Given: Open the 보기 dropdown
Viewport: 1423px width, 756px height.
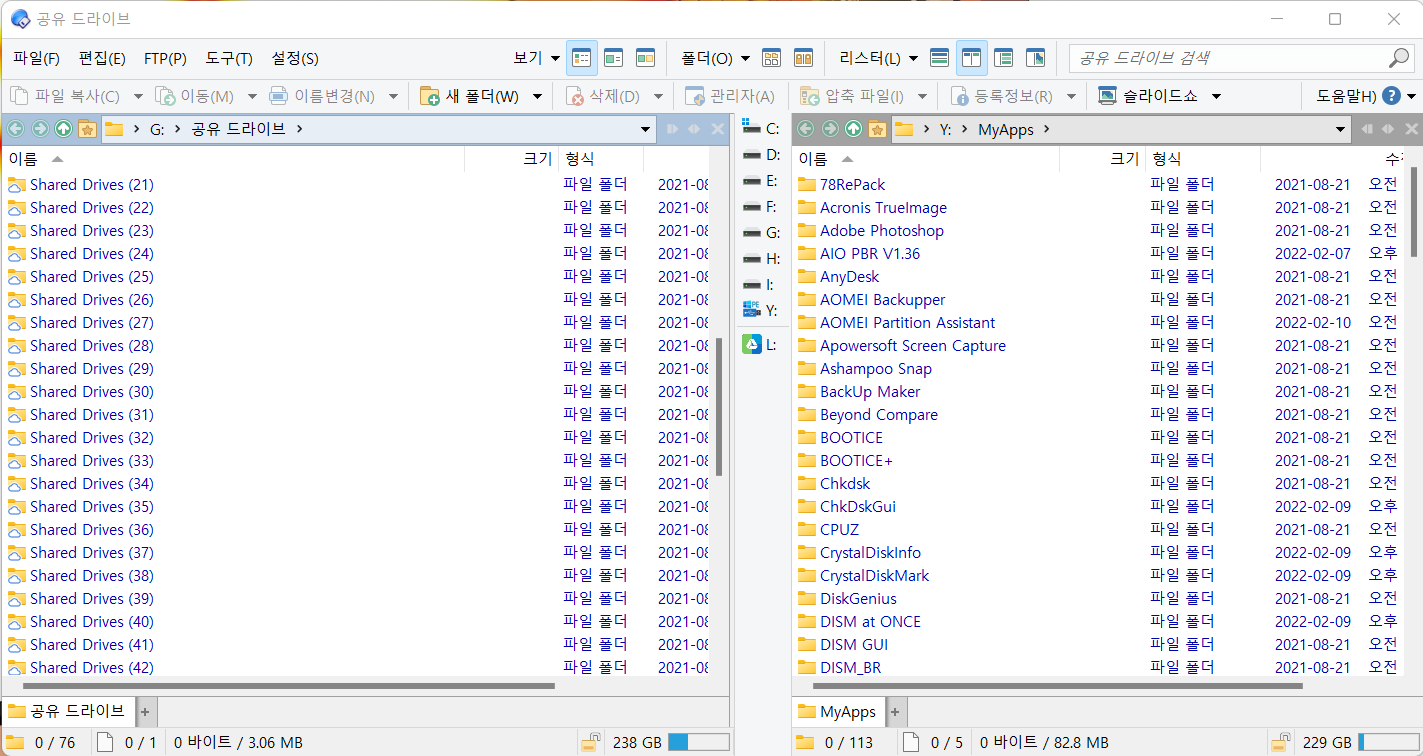Looking at the screenshot, I should tap(536, 58).
